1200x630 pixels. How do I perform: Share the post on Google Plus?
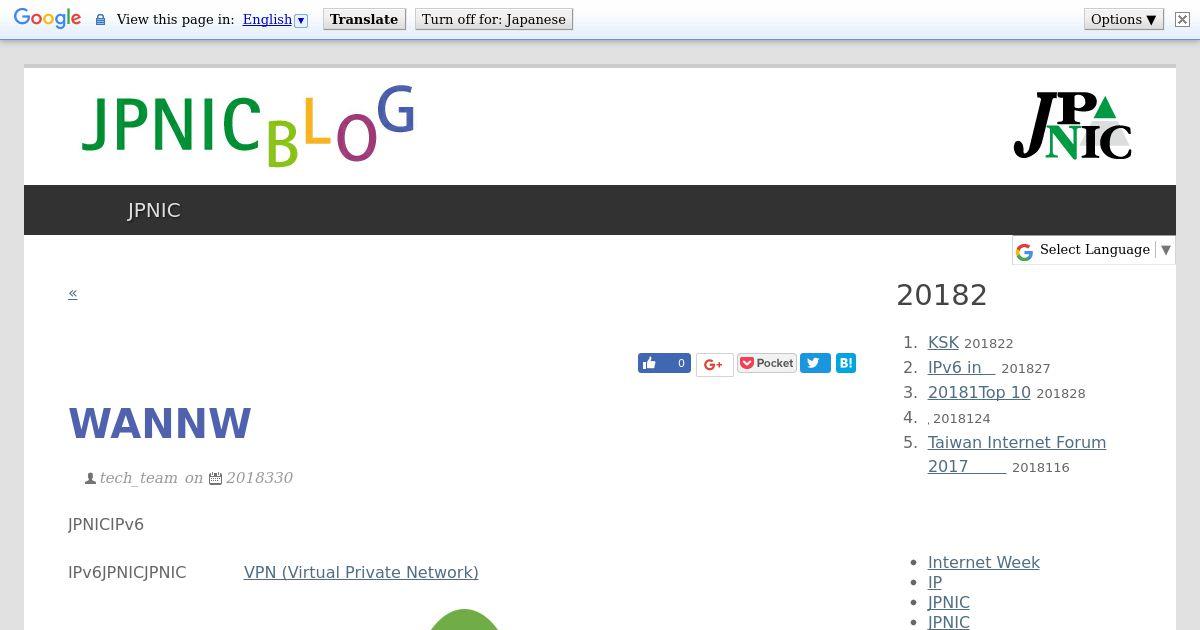(714, 365)
